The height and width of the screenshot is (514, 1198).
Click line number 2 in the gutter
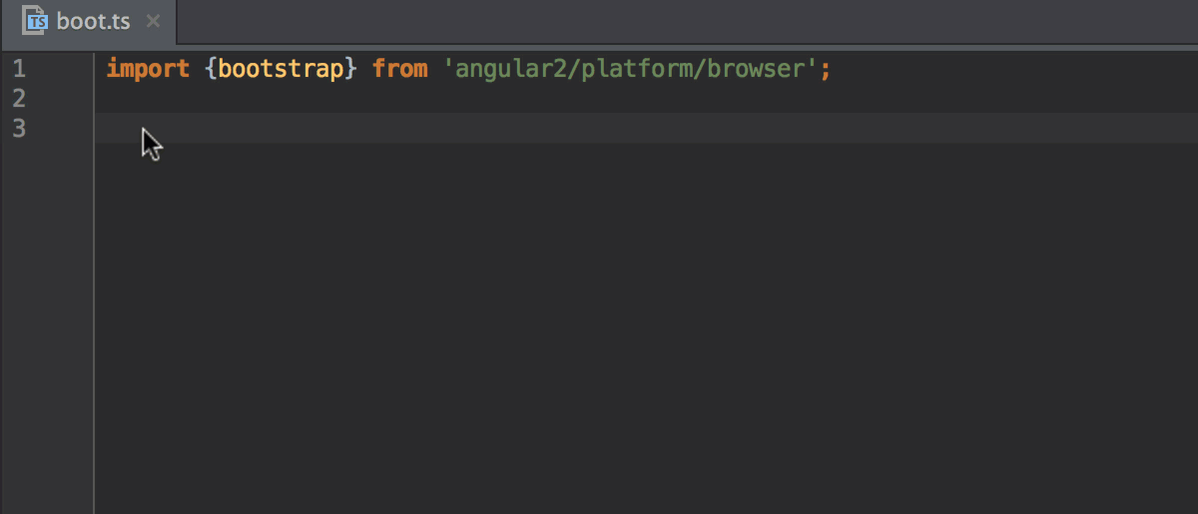point(20,99)
